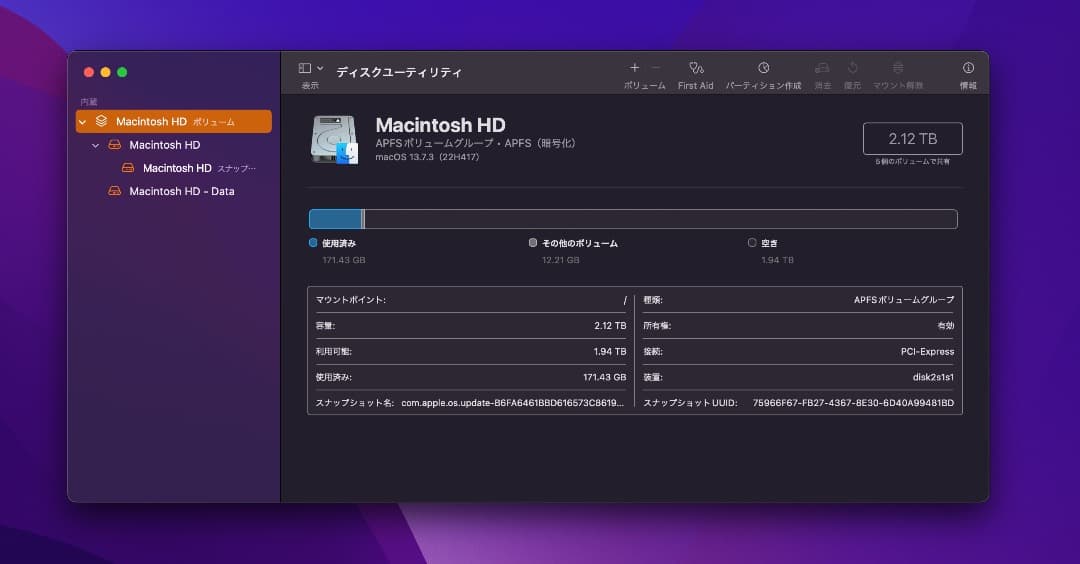Click the com.apple.os.update snapshot name

512,403
